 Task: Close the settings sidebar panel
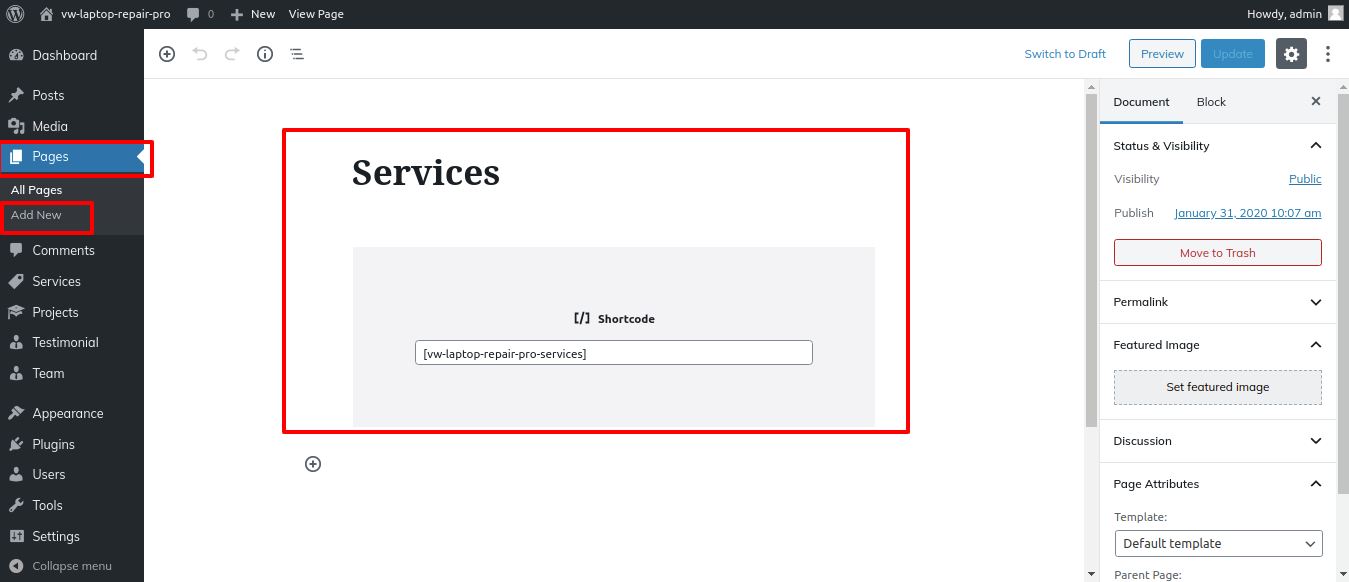pyautogui.click(x=1316, y=102)
